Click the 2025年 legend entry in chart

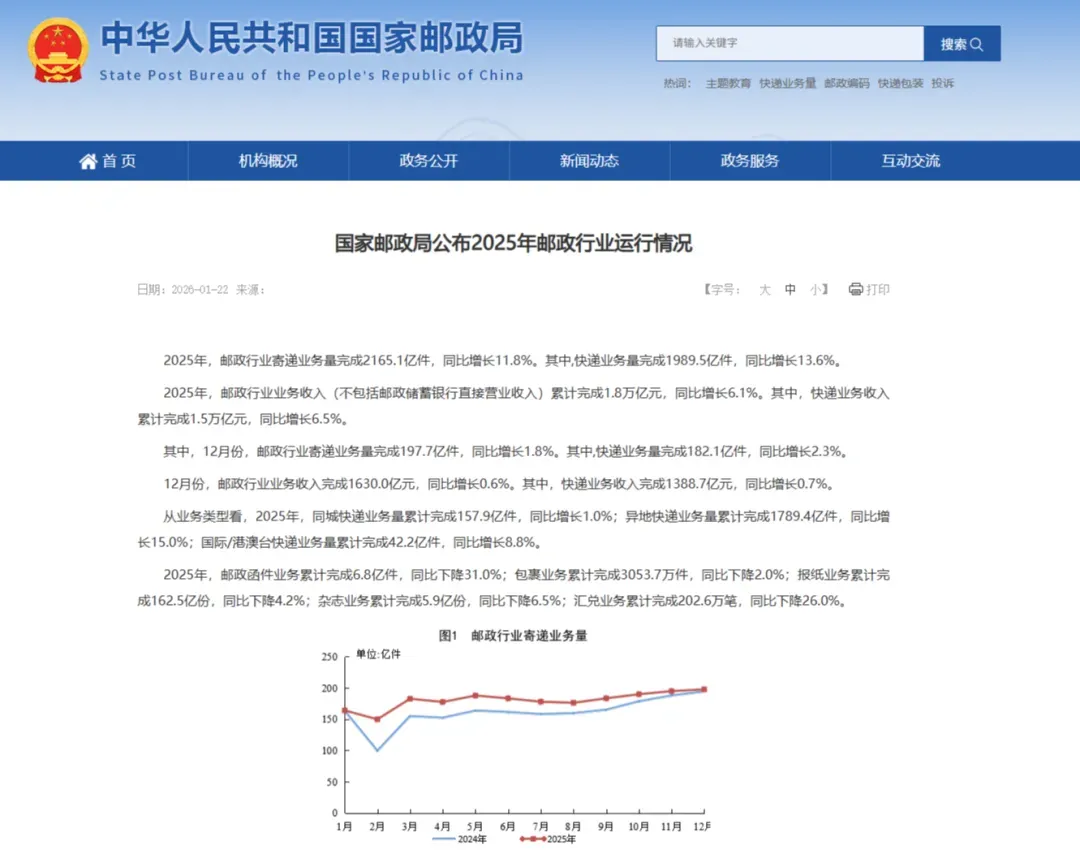(x=548, y=839)
